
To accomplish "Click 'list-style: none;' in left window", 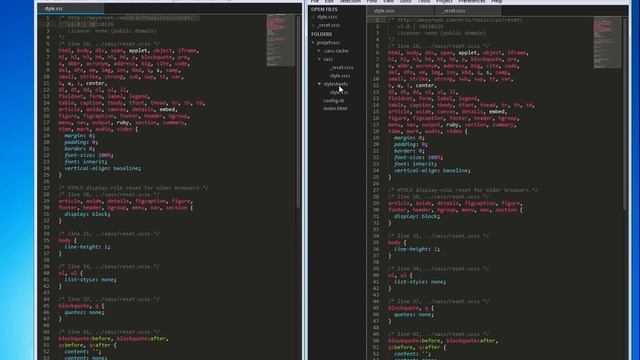I will [x=91, y=280].
